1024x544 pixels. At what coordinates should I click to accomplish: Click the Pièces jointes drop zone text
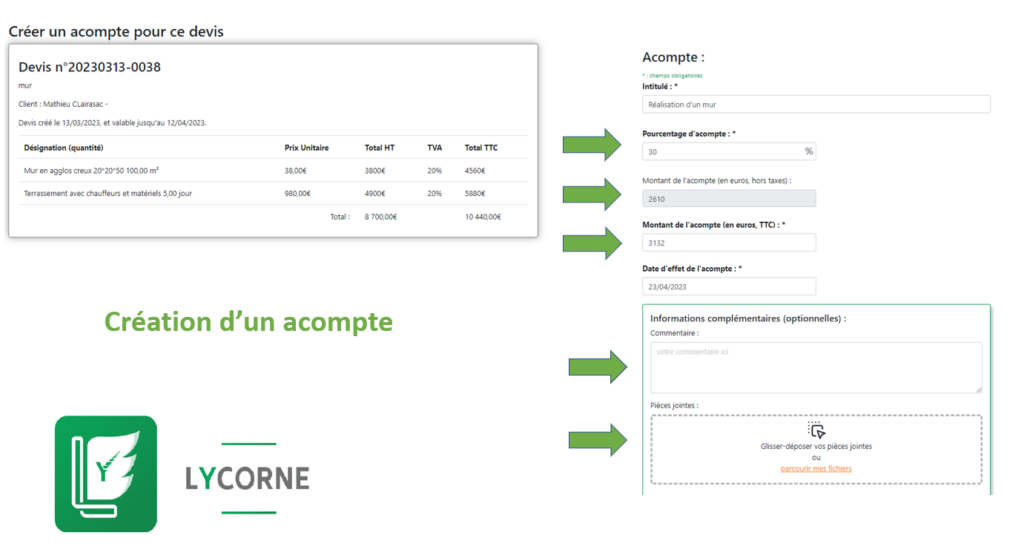click(x=816, y=447)
